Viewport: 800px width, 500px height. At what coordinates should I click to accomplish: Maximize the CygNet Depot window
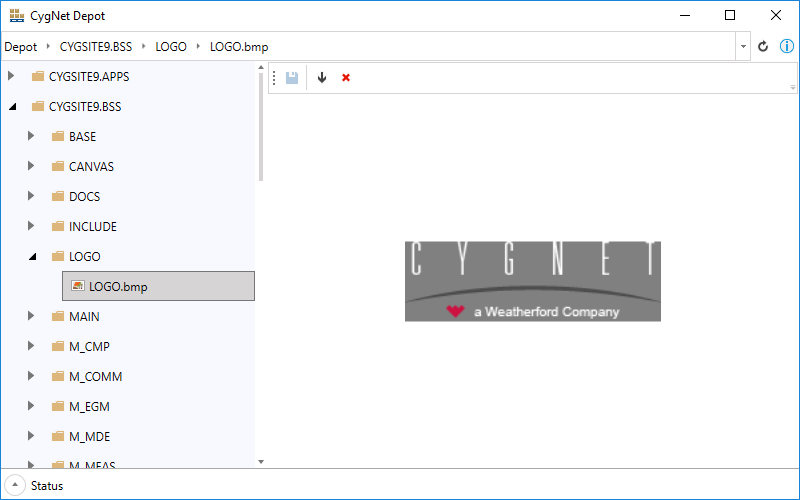pyautogui.click(x=730, y=15)
